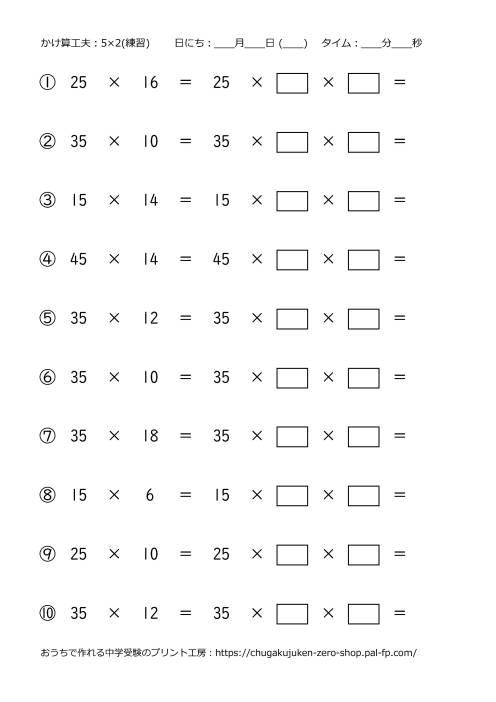Viewport: 496px width, 702px height.
Task: Click the title かけ算工夫：5×2(練習)
Action: 95,43
